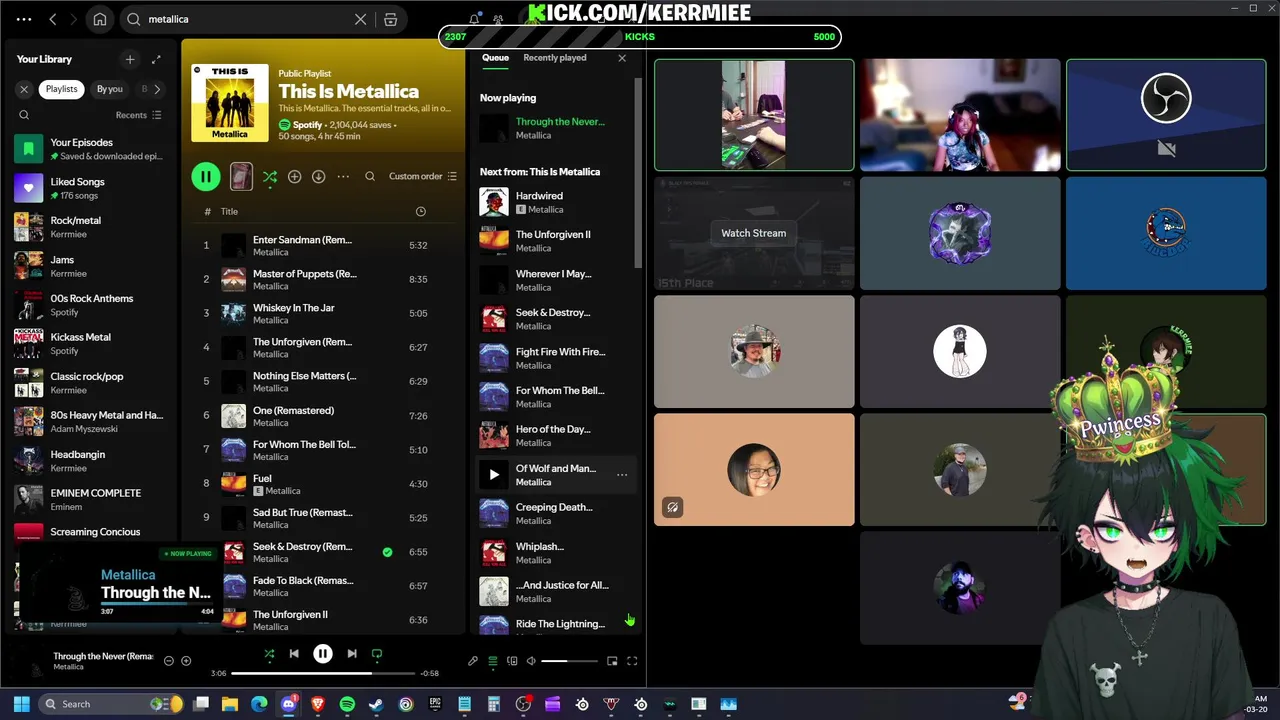This screenshot has width=1280, height=720.
Task: Select the OBS logo participant tile
Action: tap(1166, 114)
